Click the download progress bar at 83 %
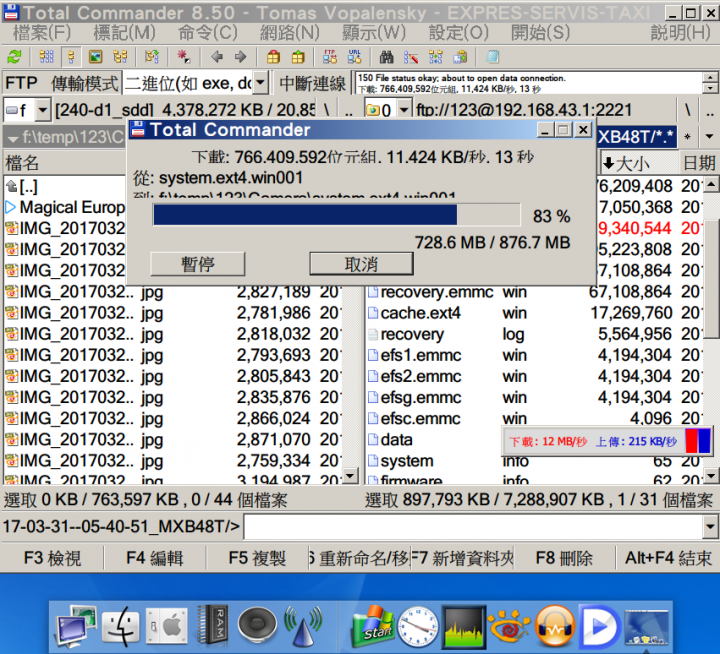 click(x=337, y=215)
